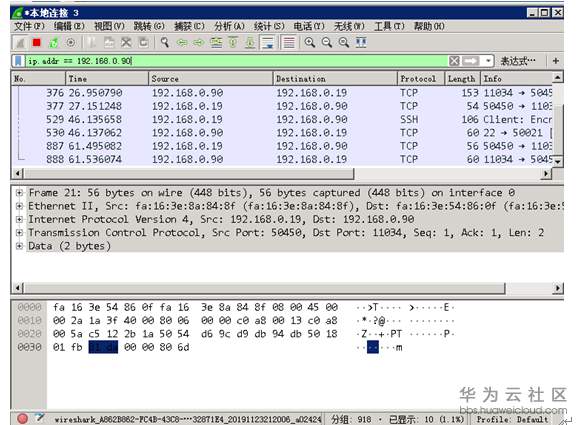Sort packets by the Source column header
This screenshot has width=581, height=425.
211,79
